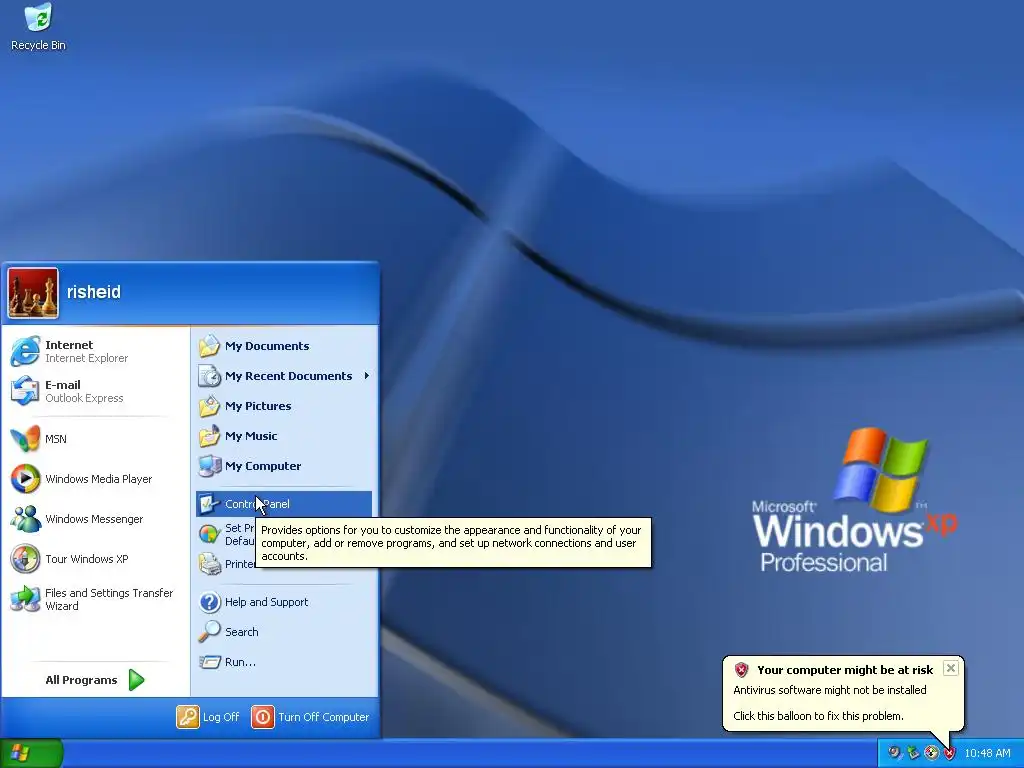The image size is (1024, 768).
Task: Select Windows Media Player entry text
Action: (x=99, y=479)
